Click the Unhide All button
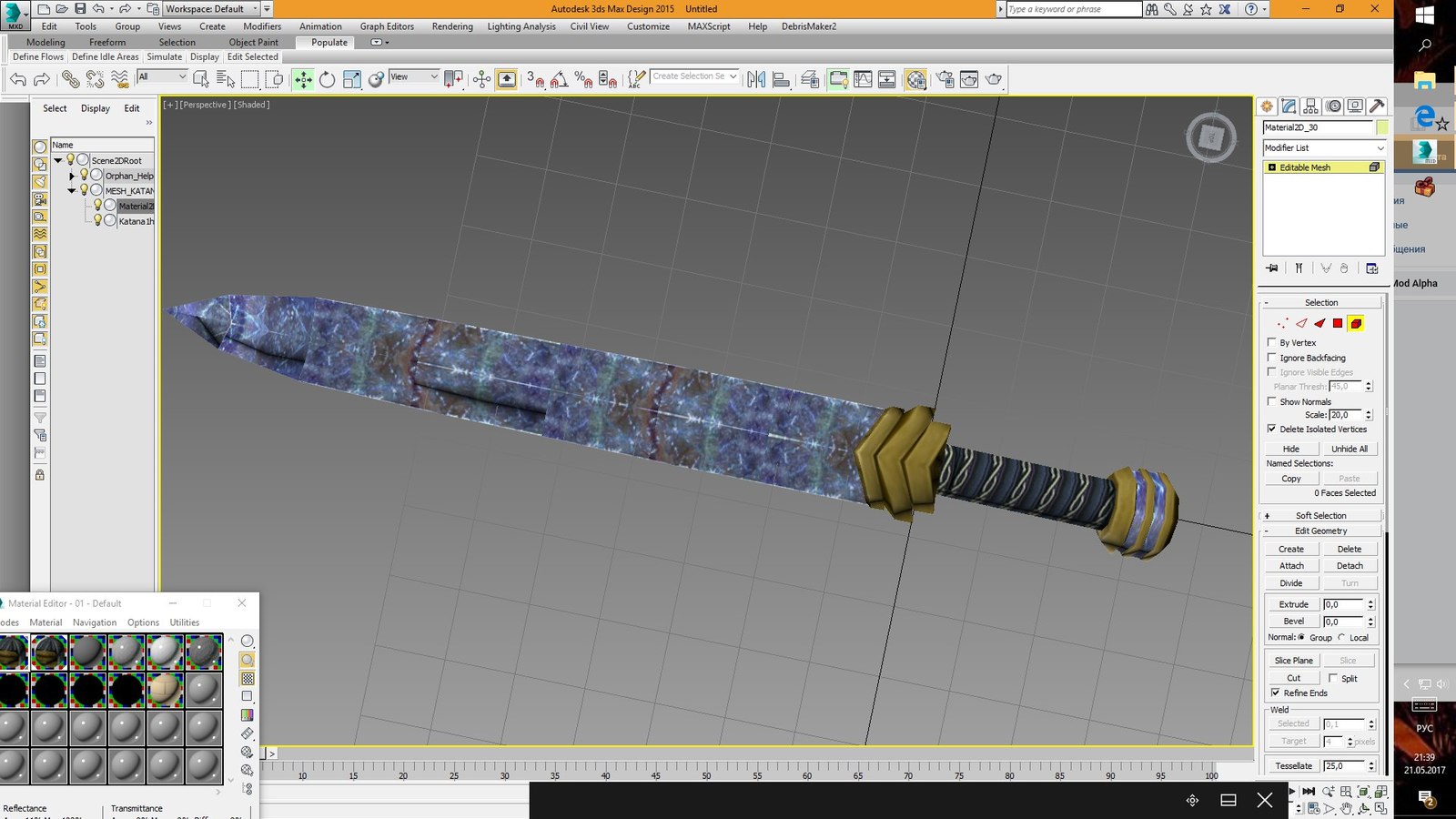The height and width of the screenshot is (819, 1456). pyautogui.click(x=1350, y=449)
